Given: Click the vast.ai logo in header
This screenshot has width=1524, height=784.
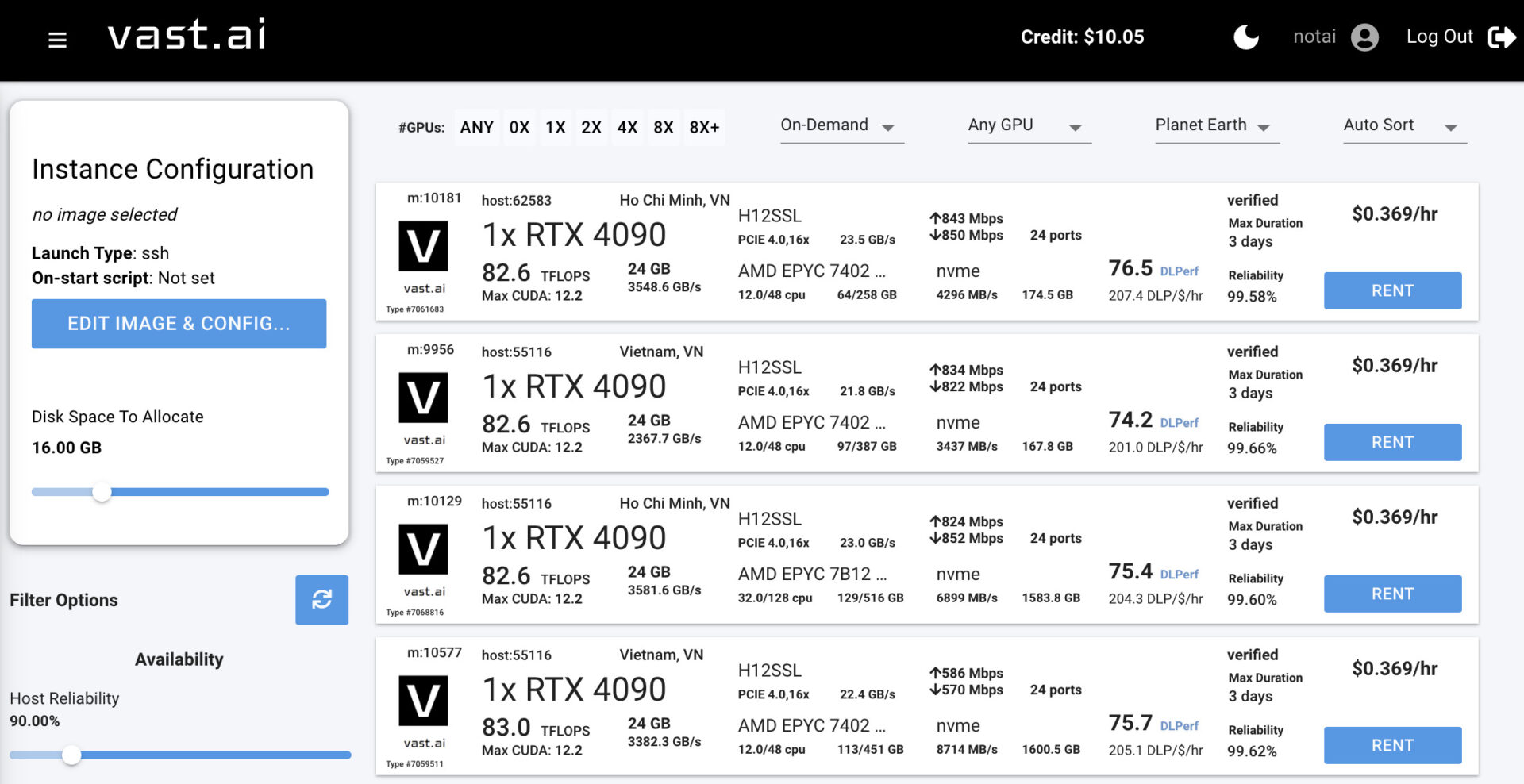Looking at the screenshot, I should click(x=187, y=36).
